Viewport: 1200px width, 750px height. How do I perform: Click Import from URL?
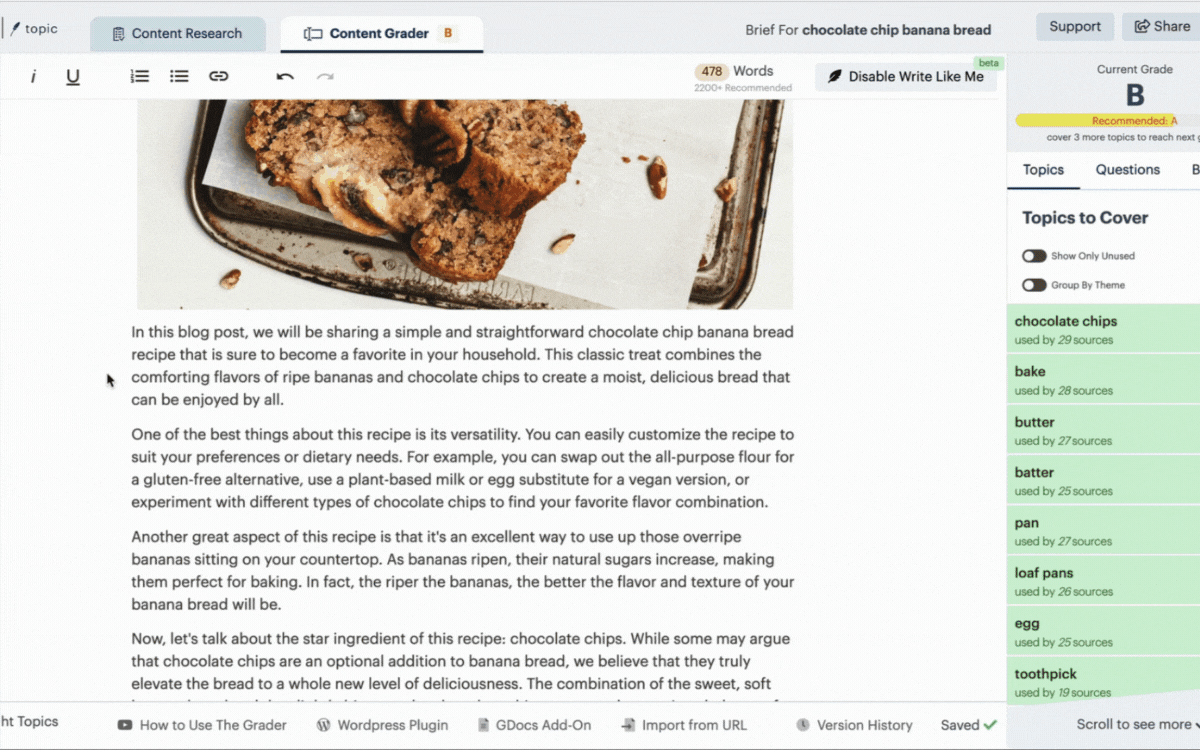(x=684, y=725)
